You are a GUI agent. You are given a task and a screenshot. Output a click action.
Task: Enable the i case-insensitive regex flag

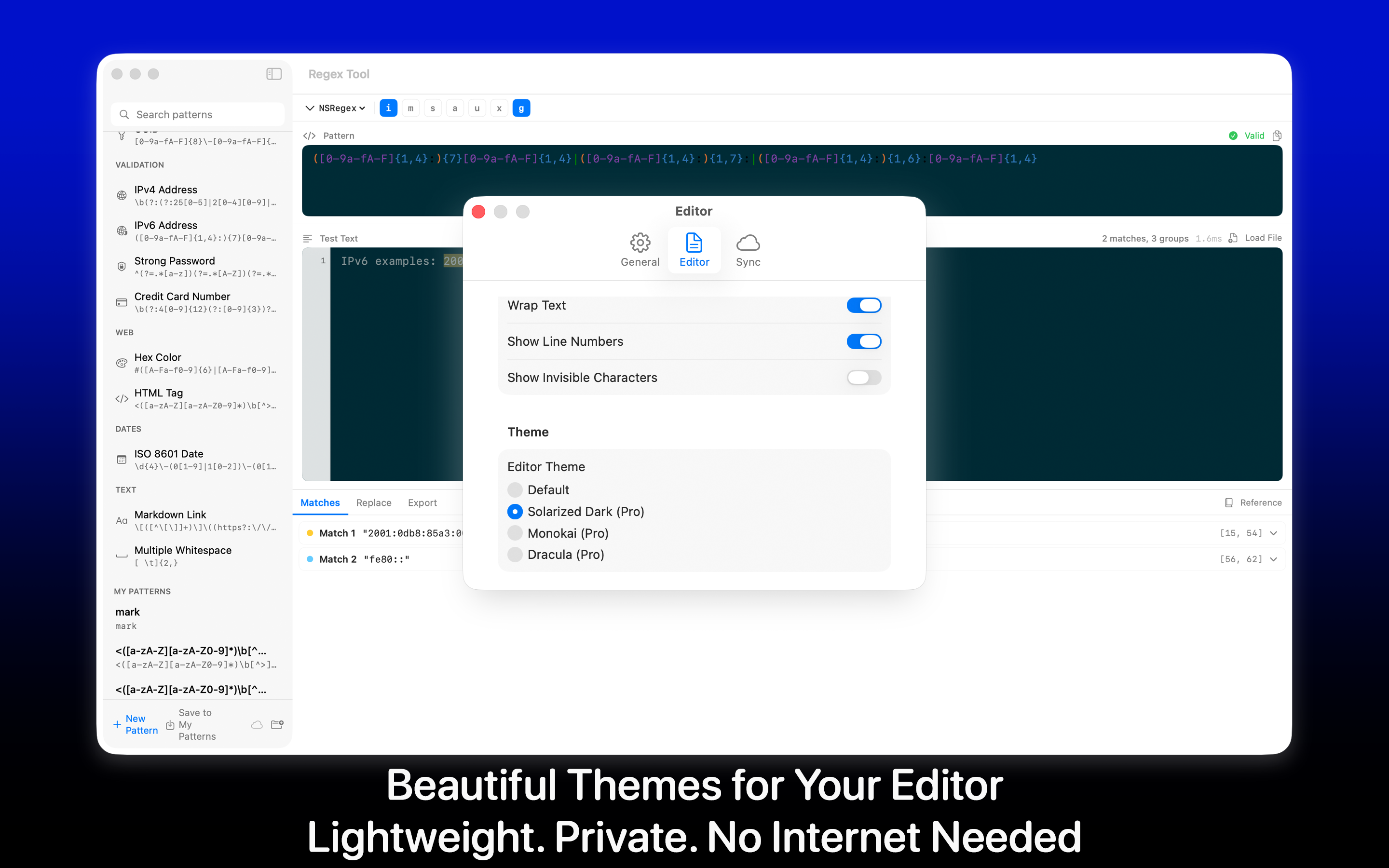pyautogui.click(x=389, y=108)
